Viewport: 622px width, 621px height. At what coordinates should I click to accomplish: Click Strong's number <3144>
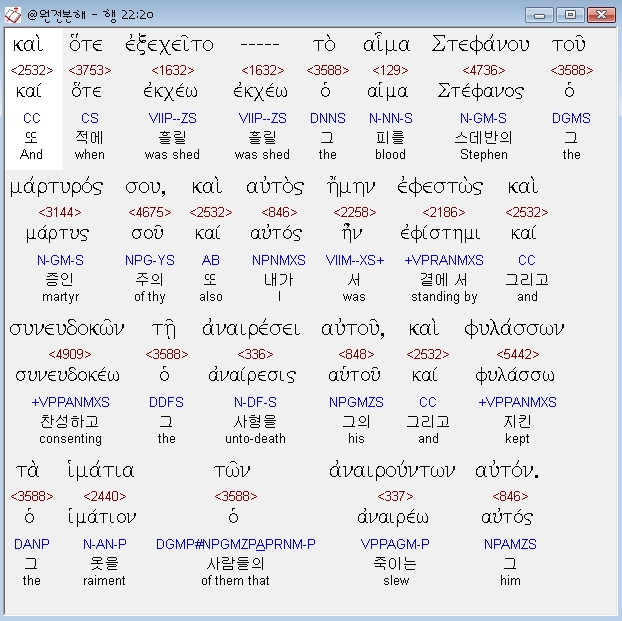click(60, 212)
